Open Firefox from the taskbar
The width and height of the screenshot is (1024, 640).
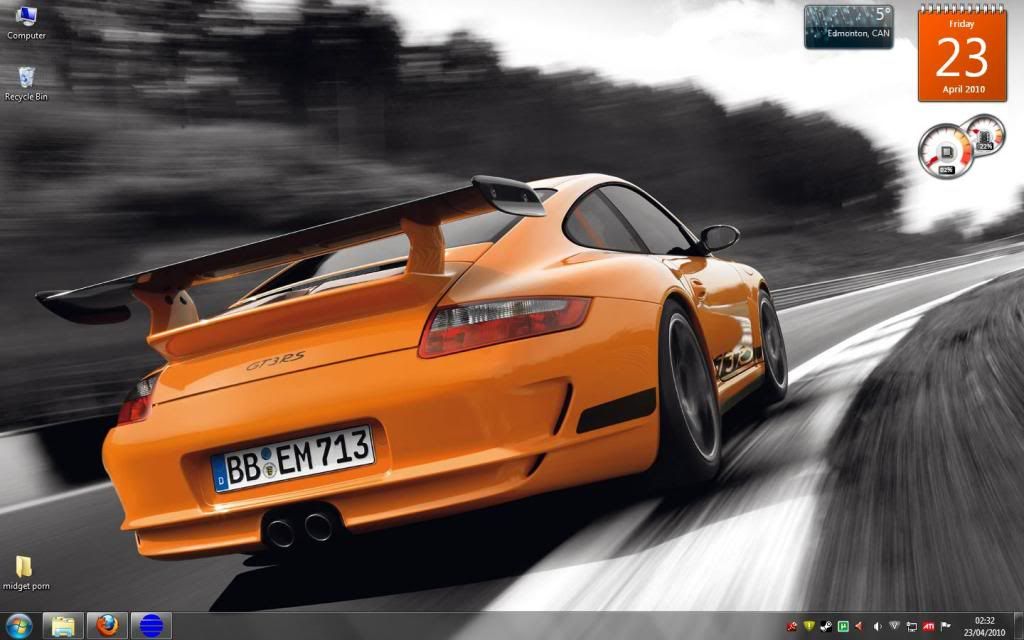click(x=107, y=626)
